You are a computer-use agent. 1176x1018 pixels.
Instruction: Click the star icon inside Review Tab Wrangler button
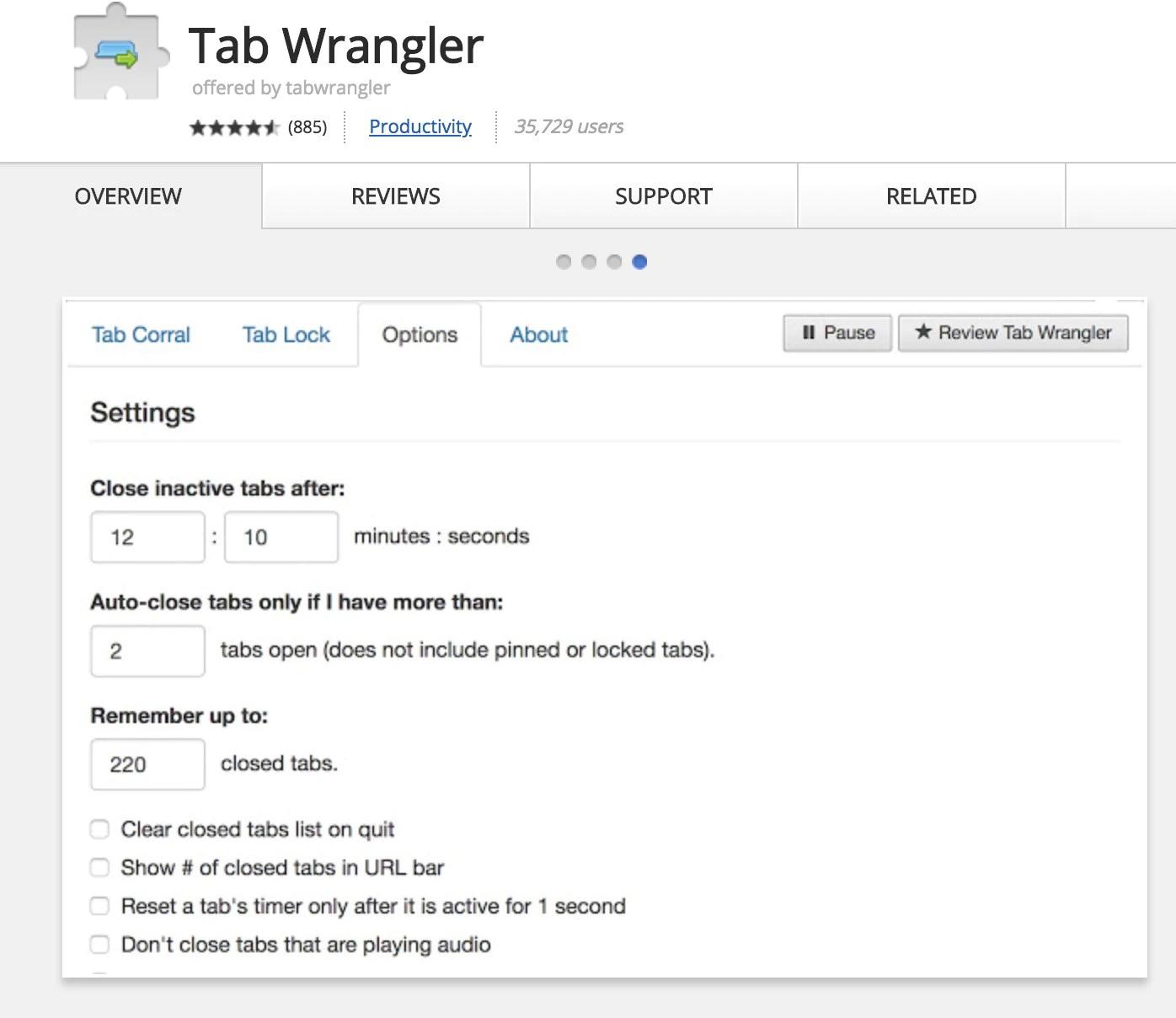point(923,332)
